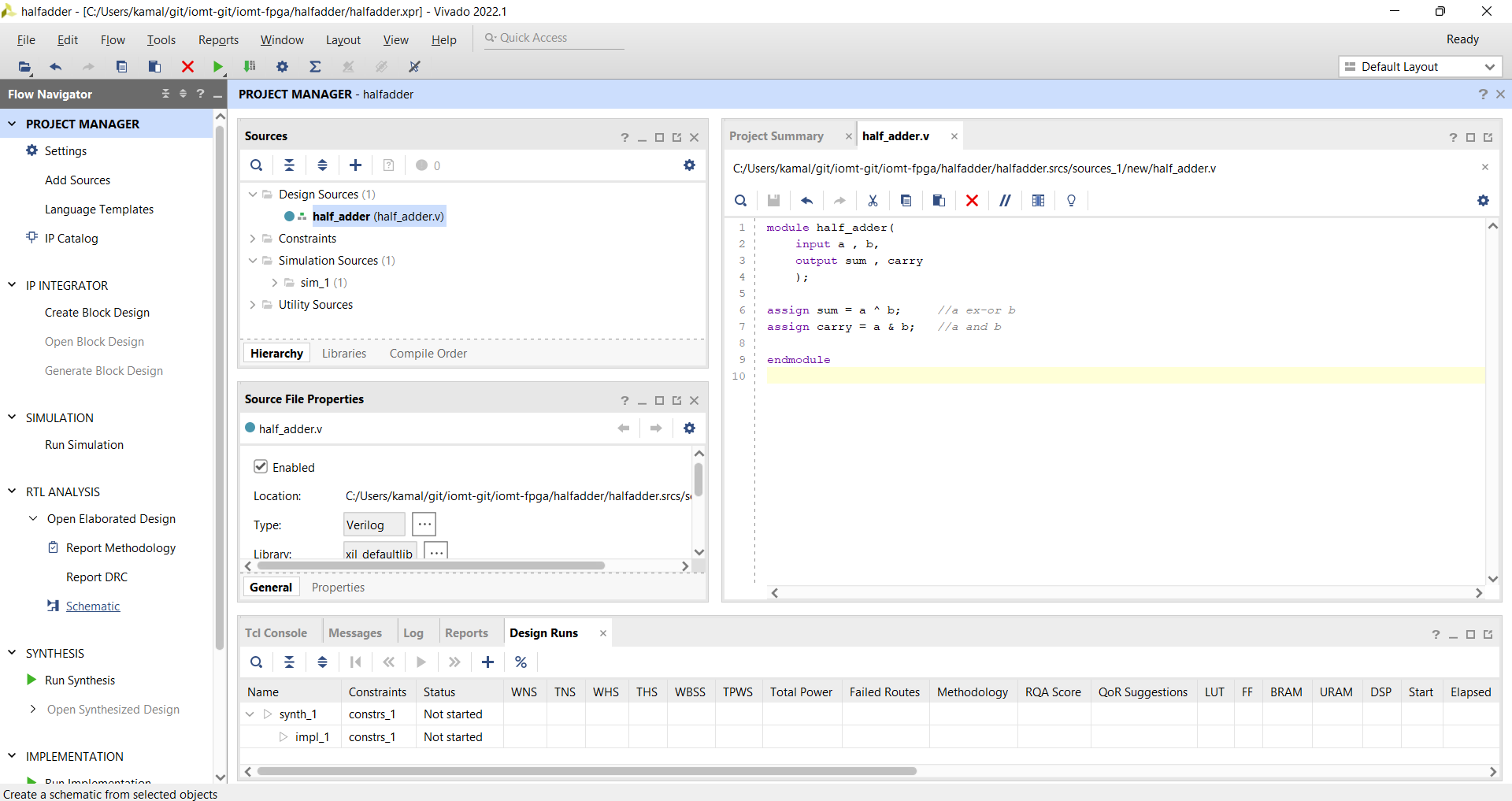Select half_adder (half_adder.v) source
1512x801 pixels.
(378, 217)
